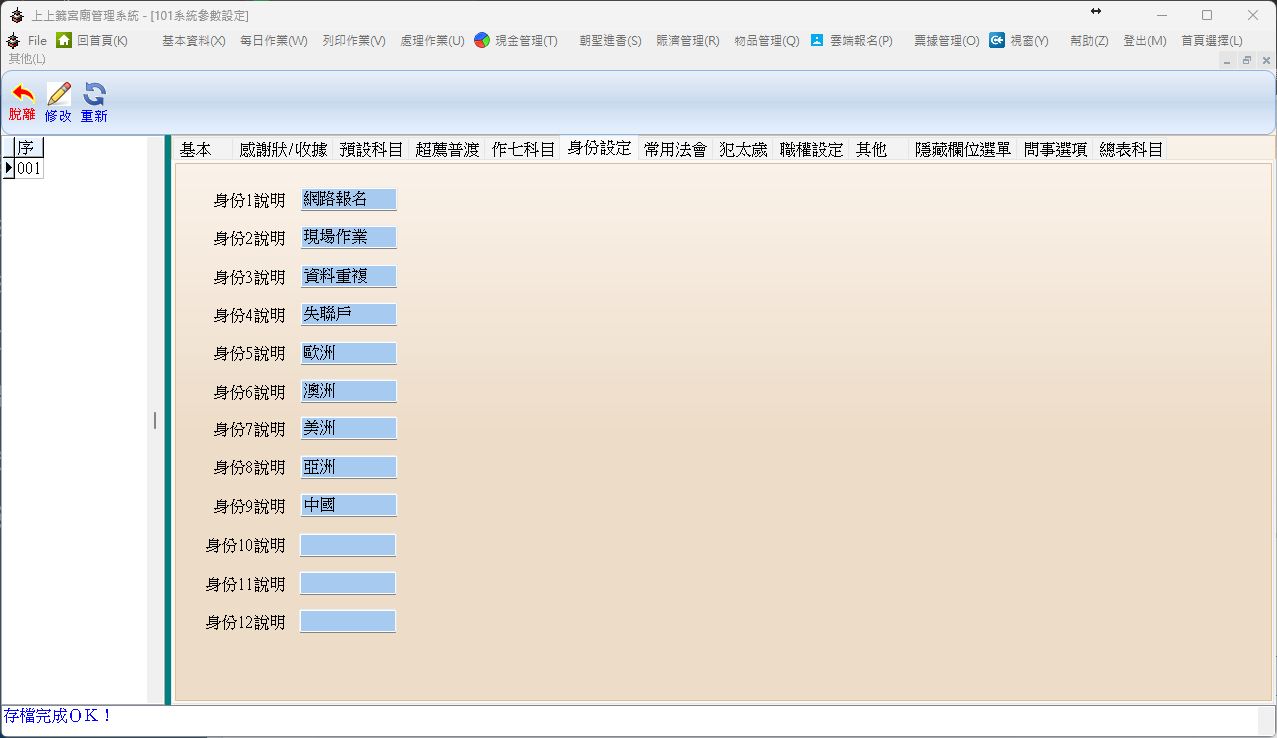This screenshot has width=1277, height=738.
Task: Open the 列印作業 menu
Action: 353,41
